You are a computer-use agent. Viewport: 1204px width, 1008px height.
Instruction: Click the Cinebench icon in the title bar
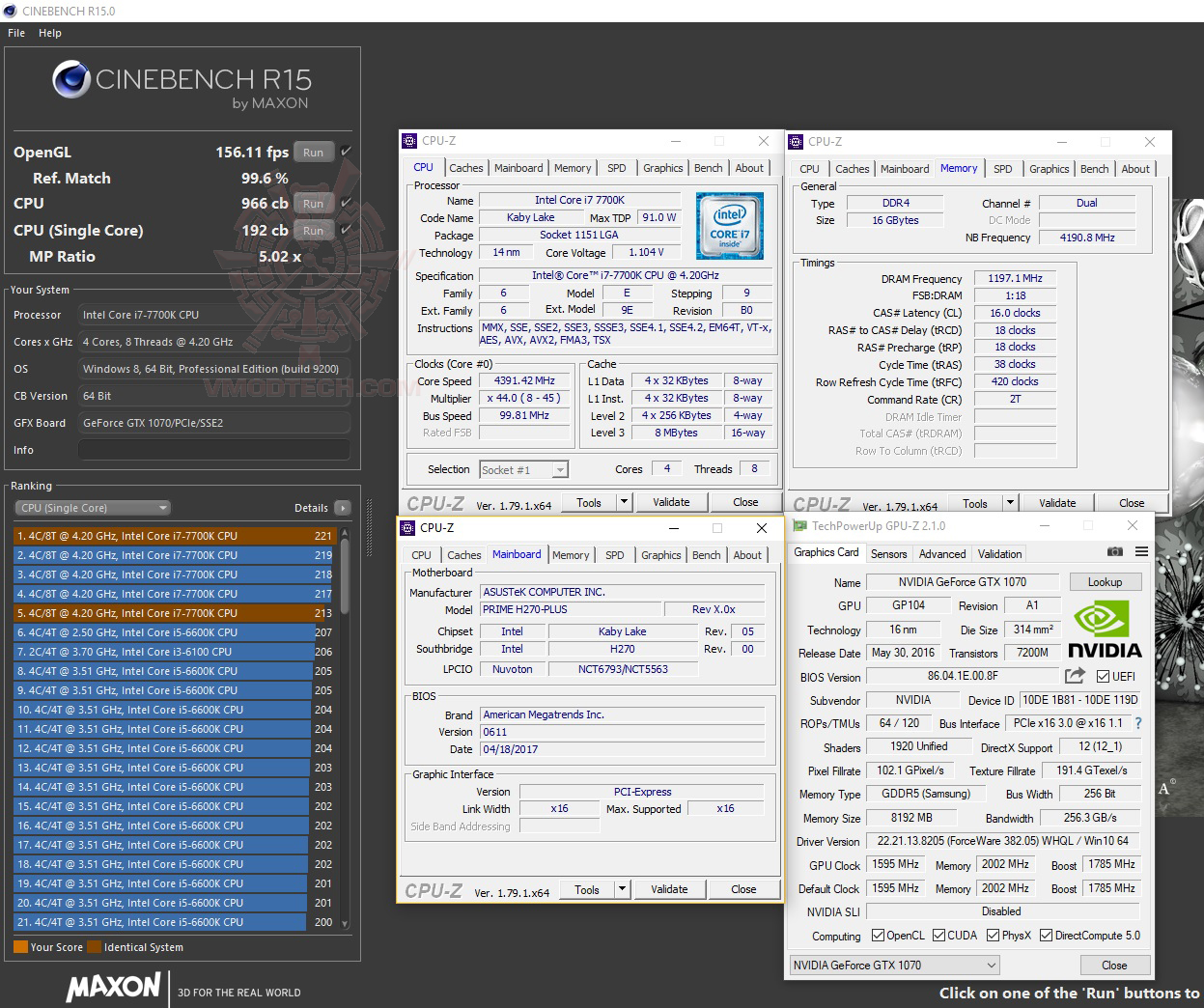coord(10,10)
